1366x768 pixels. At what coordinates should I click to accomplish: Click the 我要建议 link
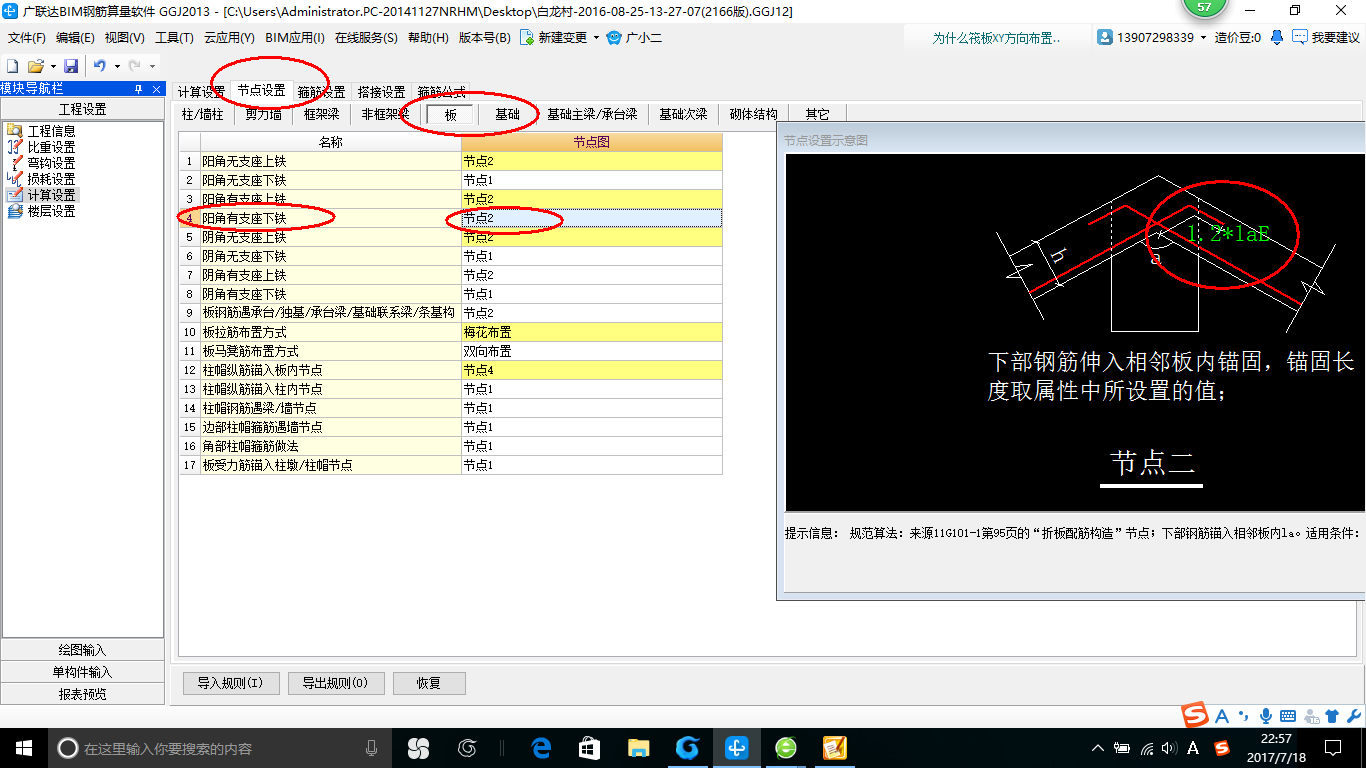(x=1335, y=38)
